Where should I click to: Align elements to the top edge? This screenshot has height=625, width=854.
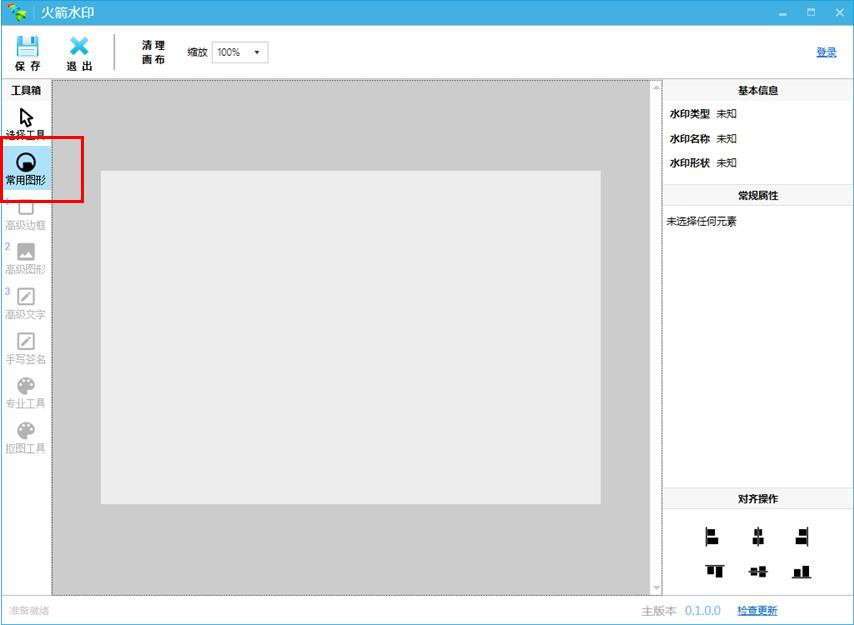point(716,570)
